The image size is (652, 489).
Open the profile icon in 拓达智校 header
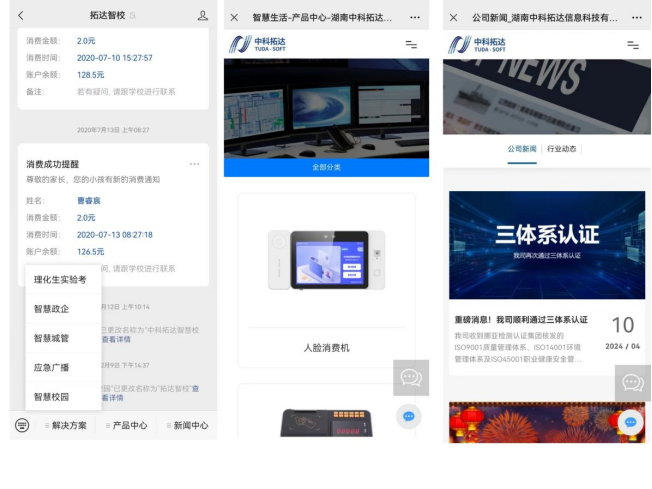click(203, 16)
